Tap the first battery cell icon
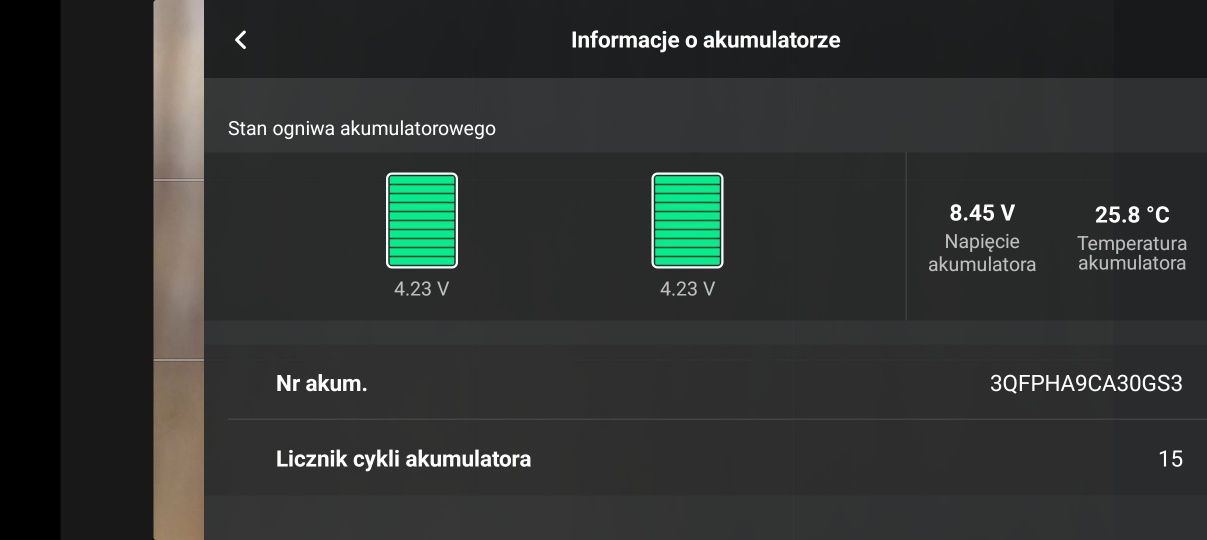This screenshot has width=1207, height=540. (x=422, y=220)
